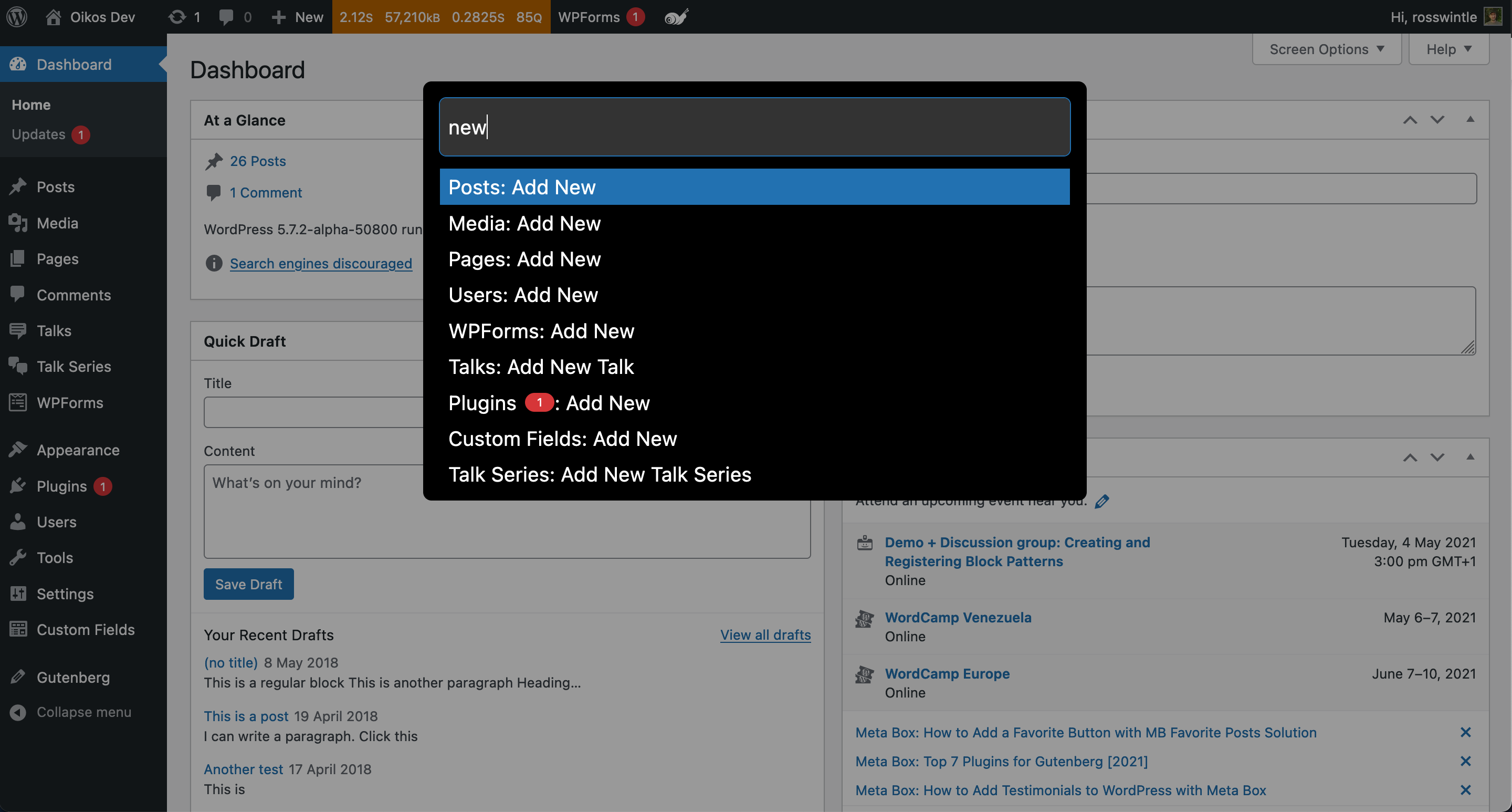Click the Users person icon in sidebar
Viewport: 1512px width, 812px height.
pyautogui.click(x=18, y=522)
